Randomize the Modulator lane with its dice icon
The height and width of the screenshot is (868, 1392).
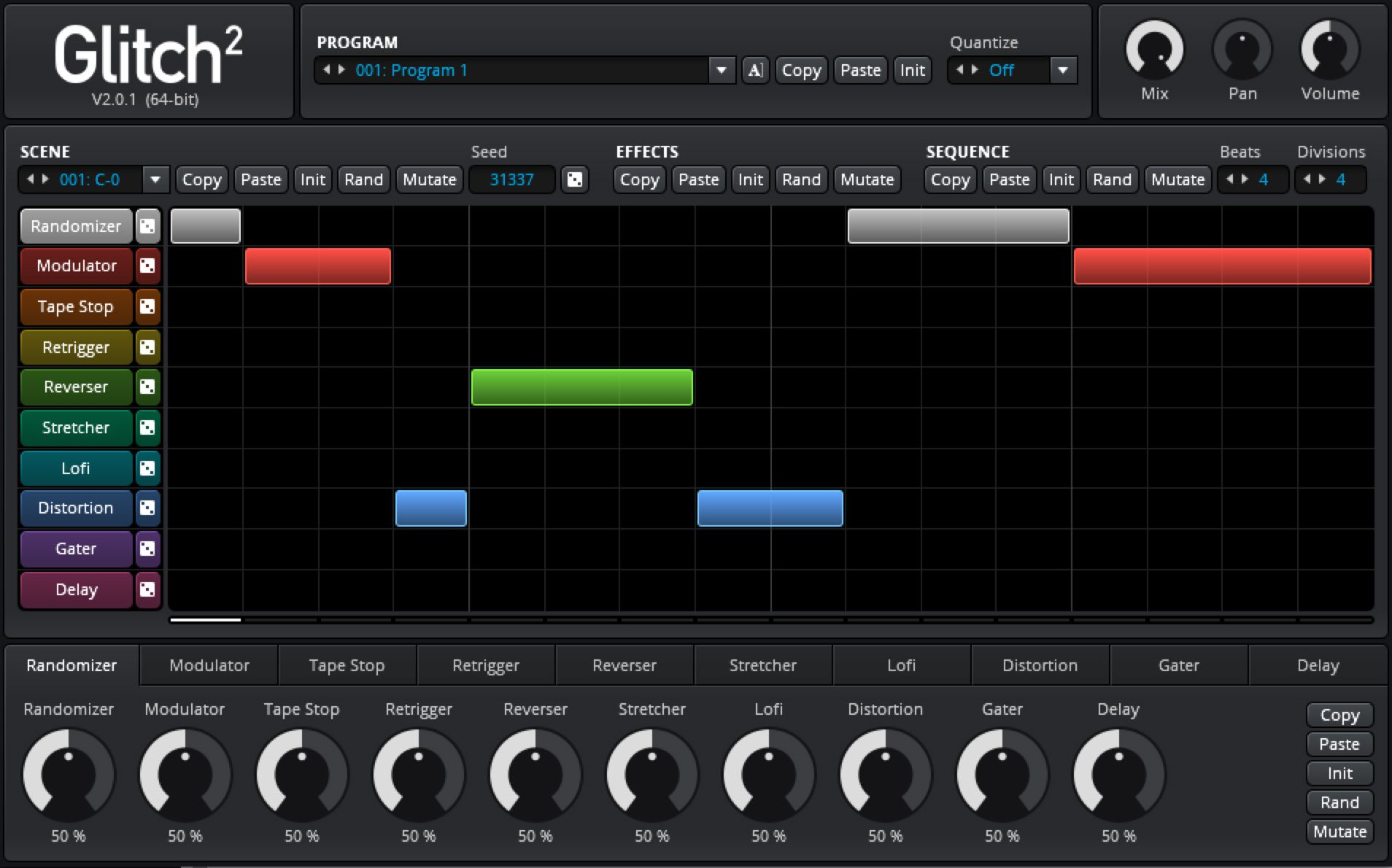(147, 266)
